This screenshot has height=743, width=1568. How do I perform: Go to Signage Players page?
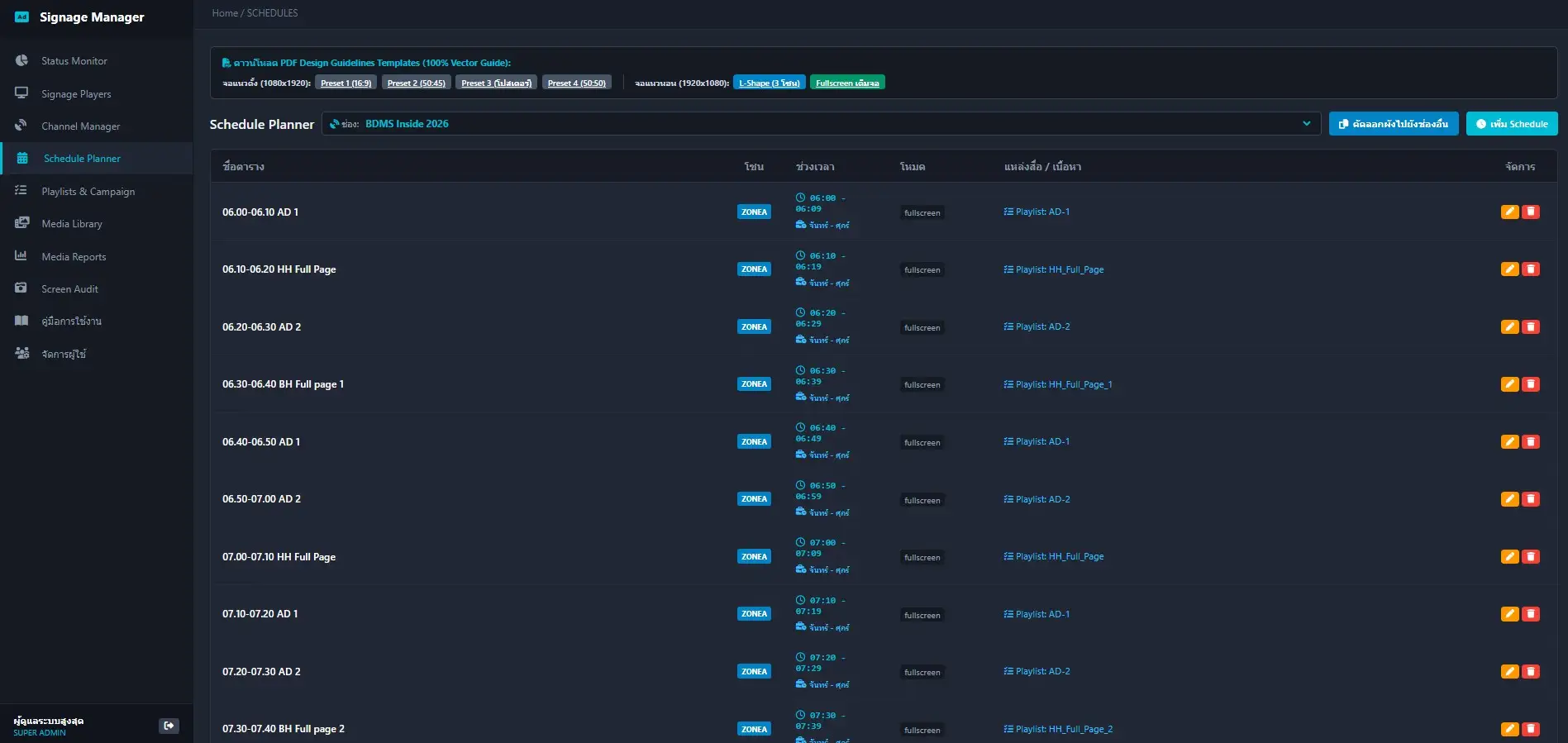(97, 93)
